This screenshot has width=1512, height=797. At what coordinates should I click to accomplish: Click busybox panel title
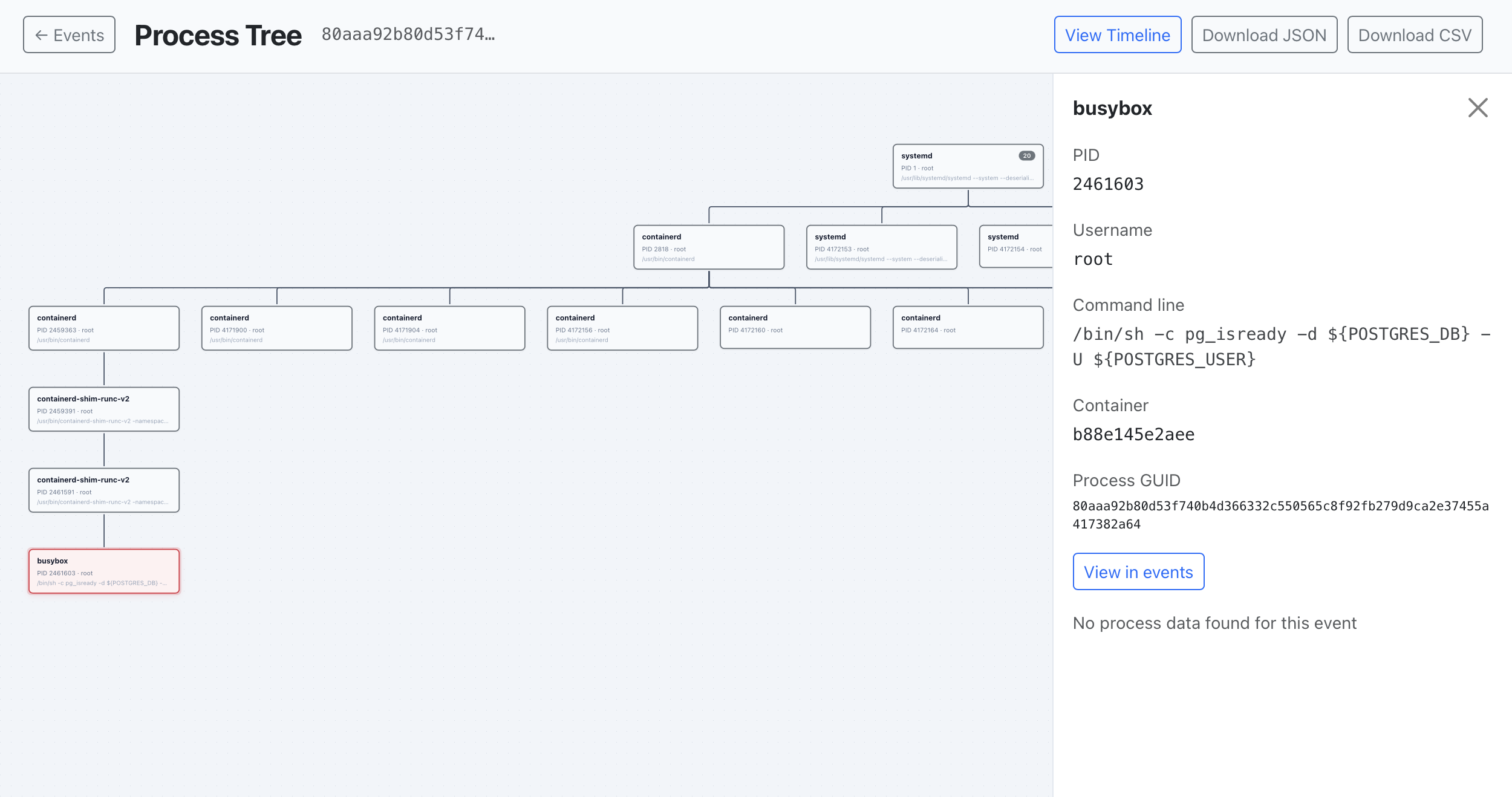[1112, 108]
